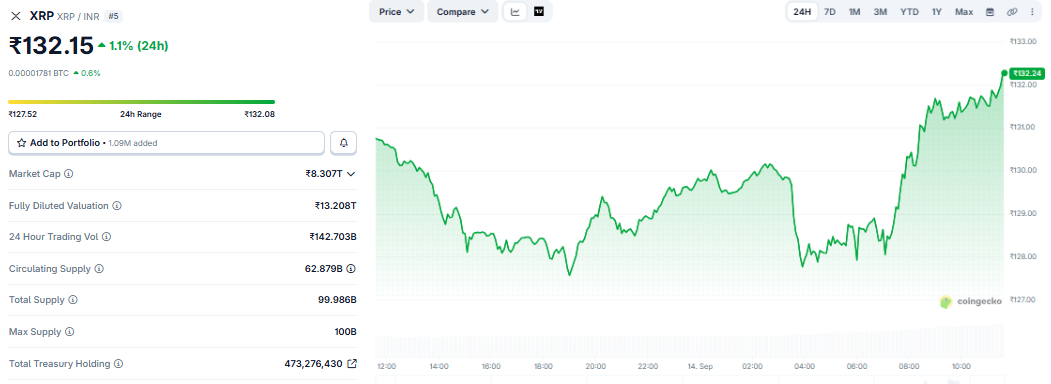Image resolution: width=1051 pixels, height=384 pixels.
Task: Click Add to Portfolio button
Action: tap(166, 143)
